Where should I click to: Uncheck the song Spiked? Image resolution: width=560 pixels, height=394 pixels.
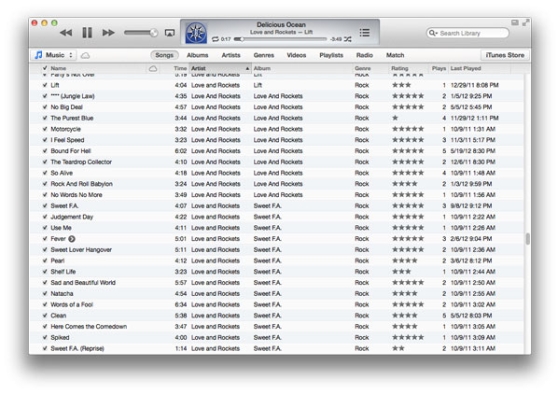click(45, 337)
